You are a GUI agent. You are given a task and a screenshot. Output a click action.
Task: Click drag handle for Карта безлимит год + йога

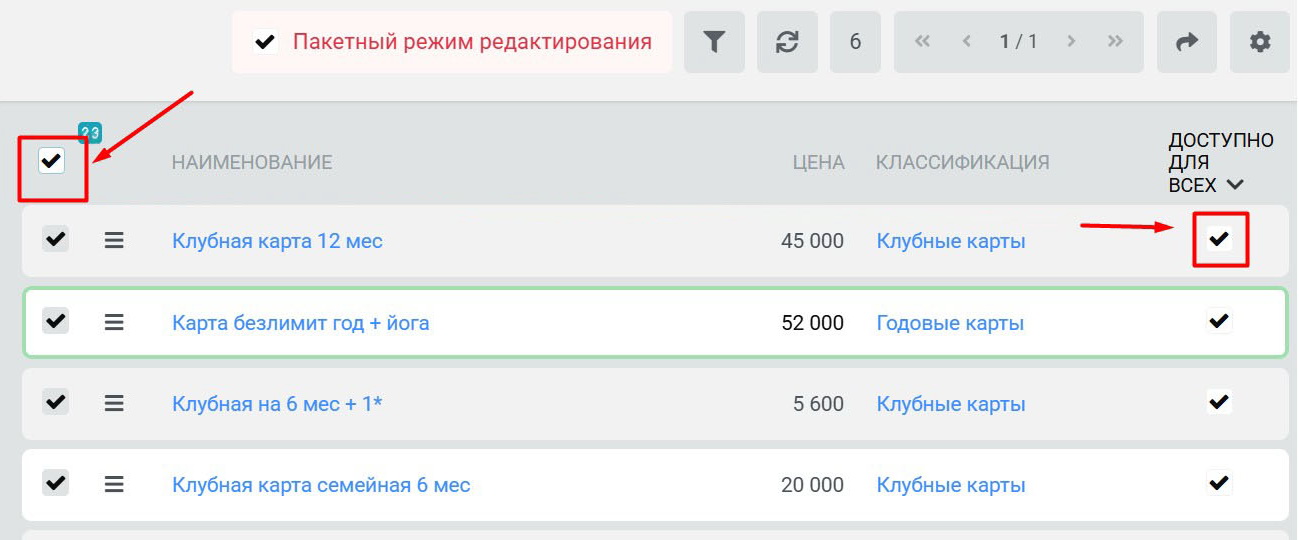pyautogui.click(x=114, y=322)
